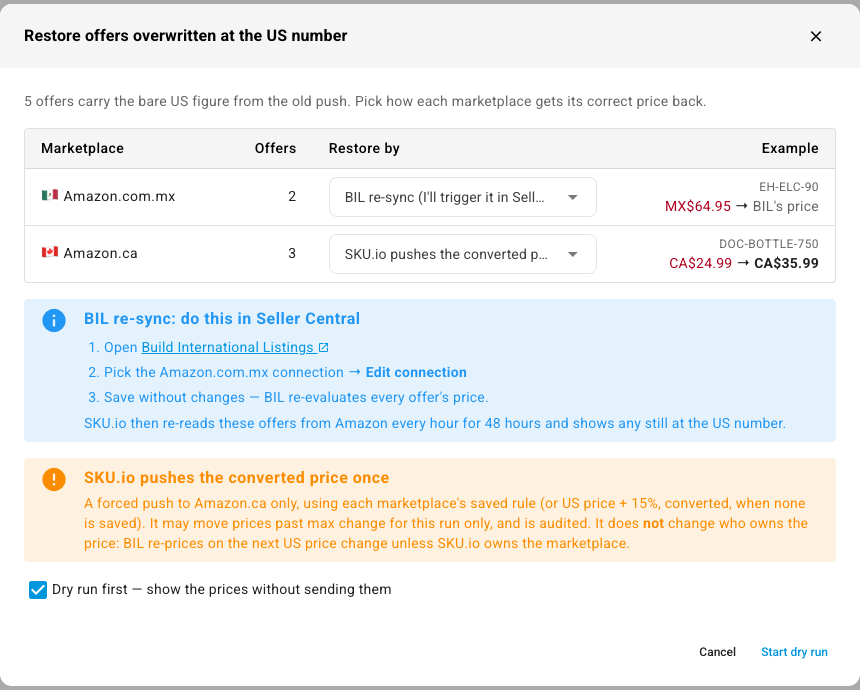The height and width of the screenshot is (690, 860).
Task: Click the CA$35.99 converted price
Action: [786, 263]
